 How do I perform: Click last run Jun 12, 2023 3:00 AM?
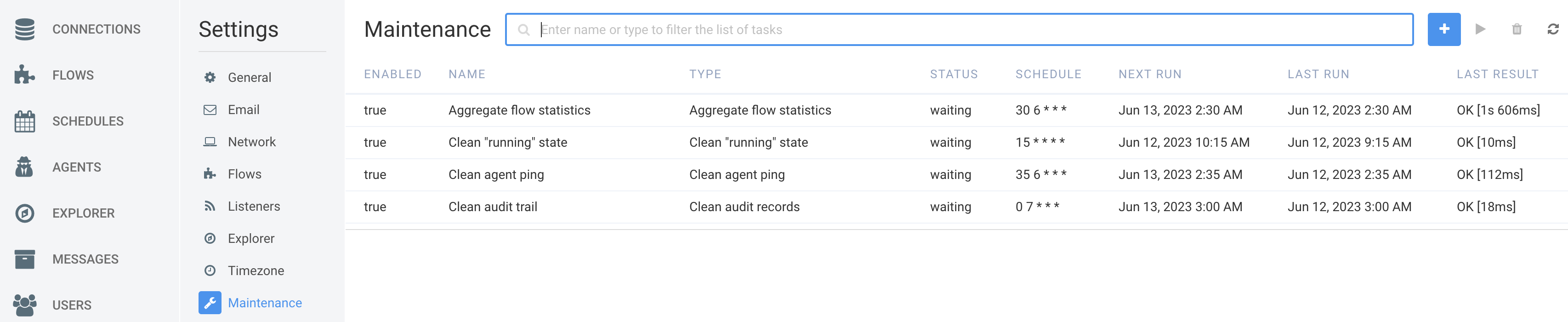click(1349, 207)
